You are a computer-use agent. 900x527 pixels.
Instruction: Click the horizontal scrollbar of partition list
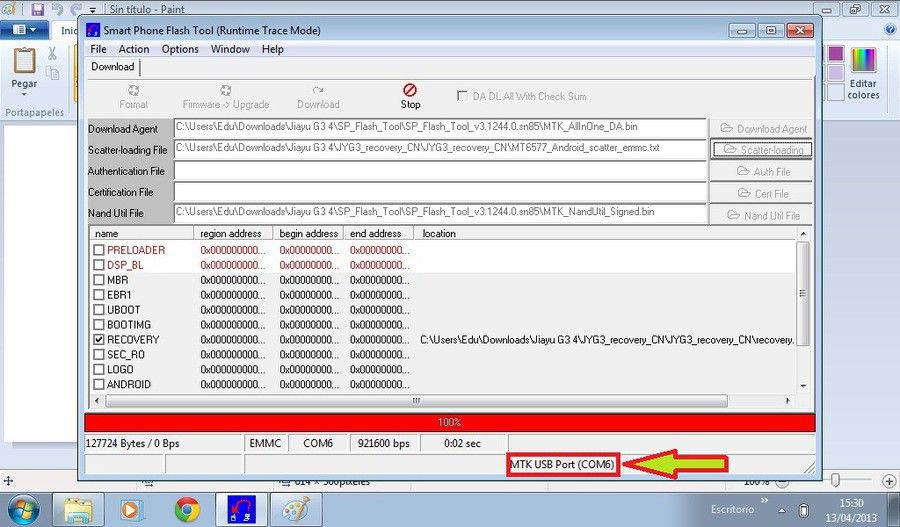[x=416, y=400]
